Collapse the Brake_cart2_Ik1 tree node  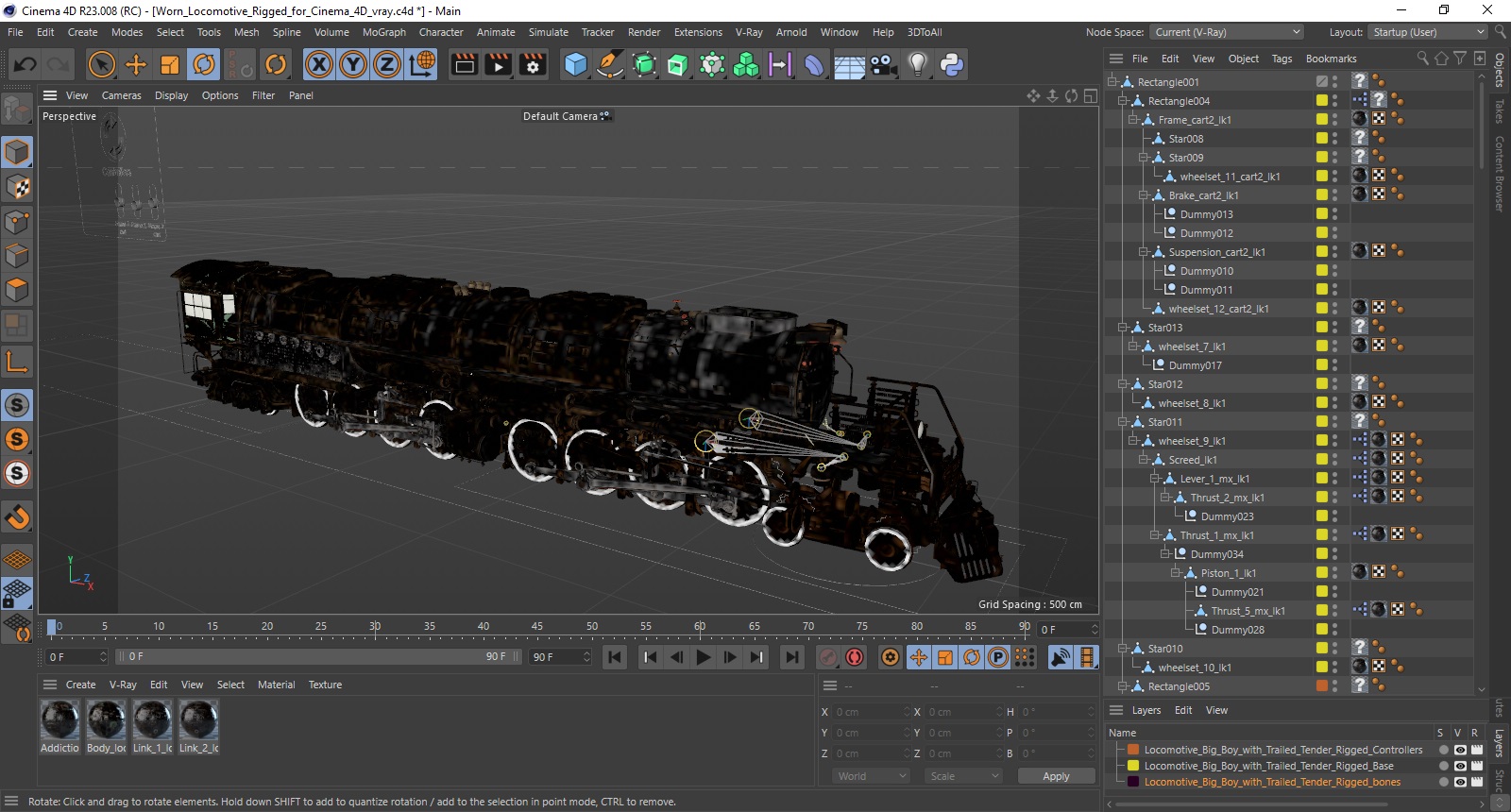click(x=1144, y=195)
